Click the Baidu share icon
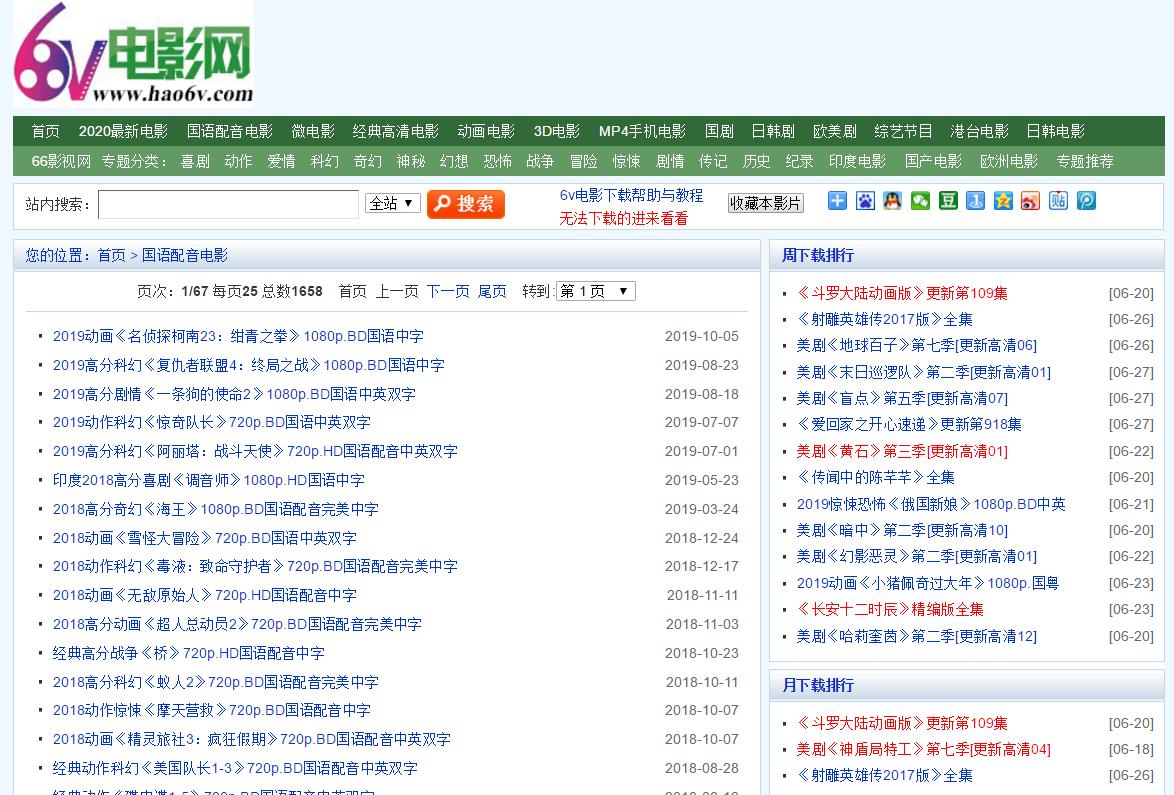The image size is (1174, 795). (x=864, y=200)
